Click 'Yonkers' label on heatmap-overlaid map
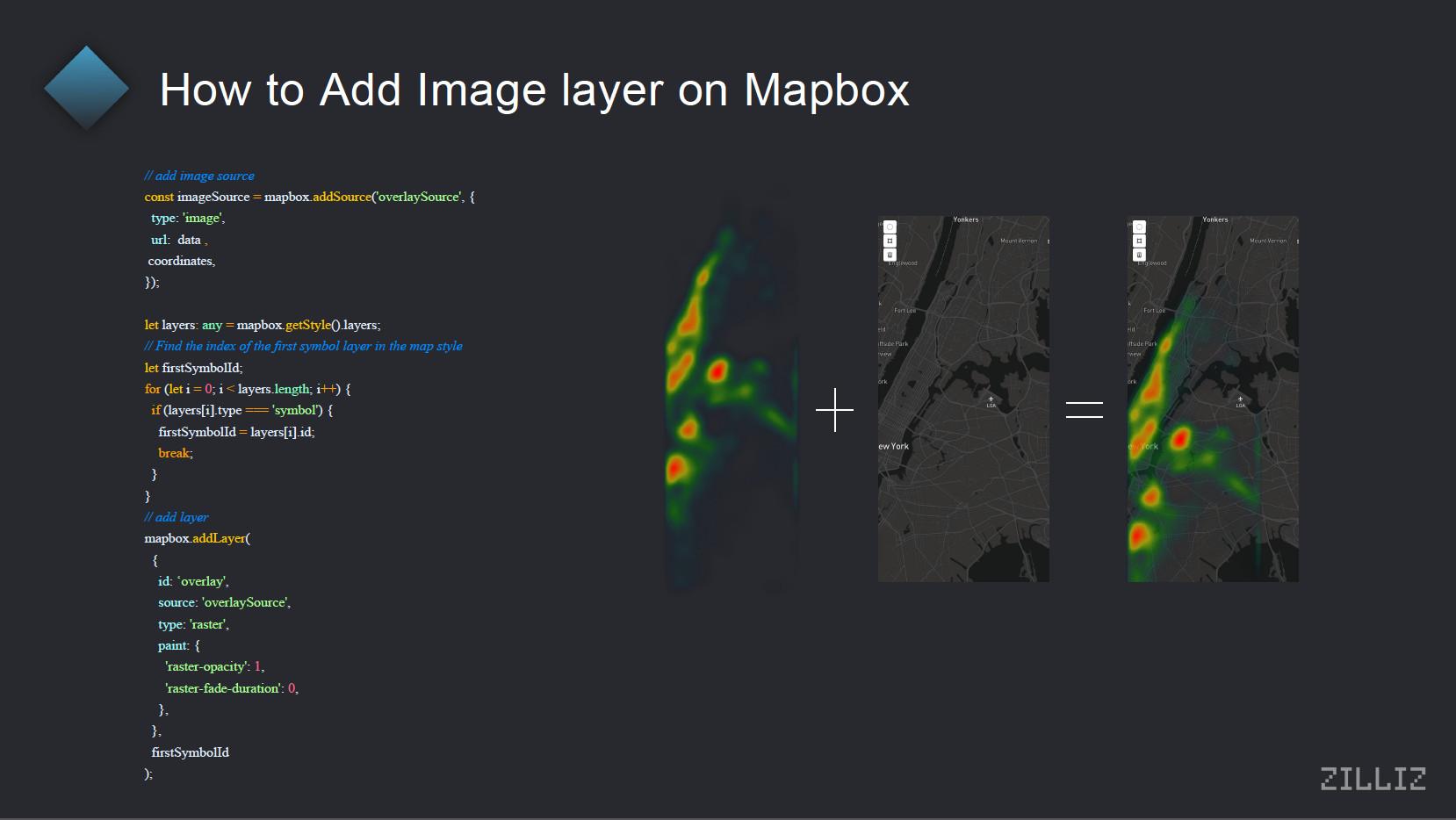Image resolution: width=1456 pixels, height=820 pixels. coord(1215,219)
